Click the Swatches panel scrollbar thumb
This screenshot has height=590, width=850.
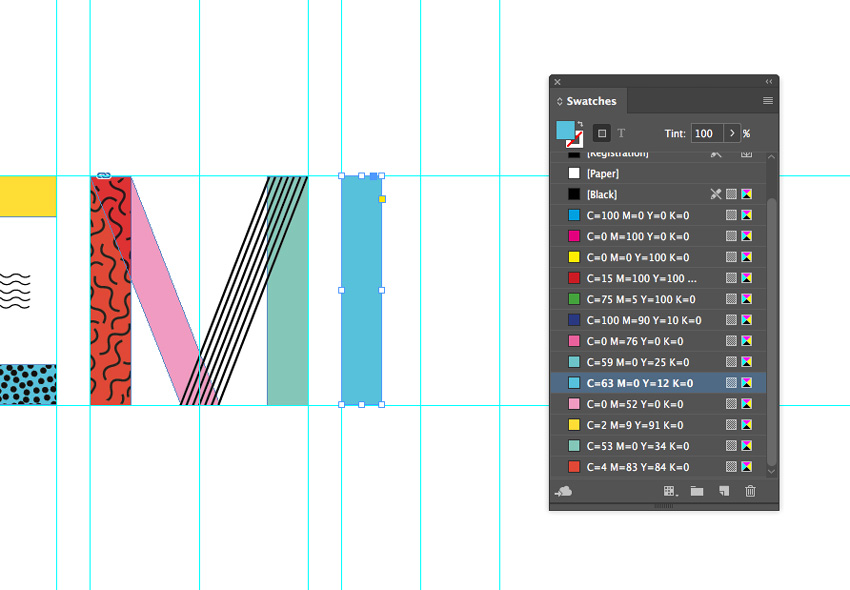pyautogui.click(x=771, y=331)
